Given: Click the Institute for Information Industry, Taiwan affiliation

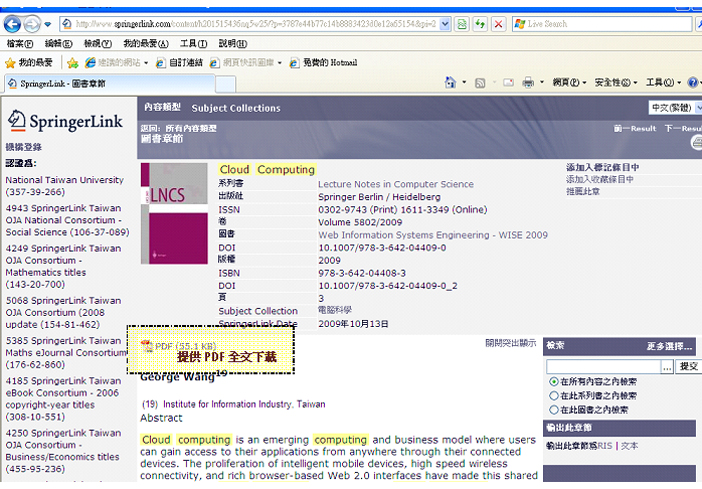Looking at the screenshot, I should point(244,404).
